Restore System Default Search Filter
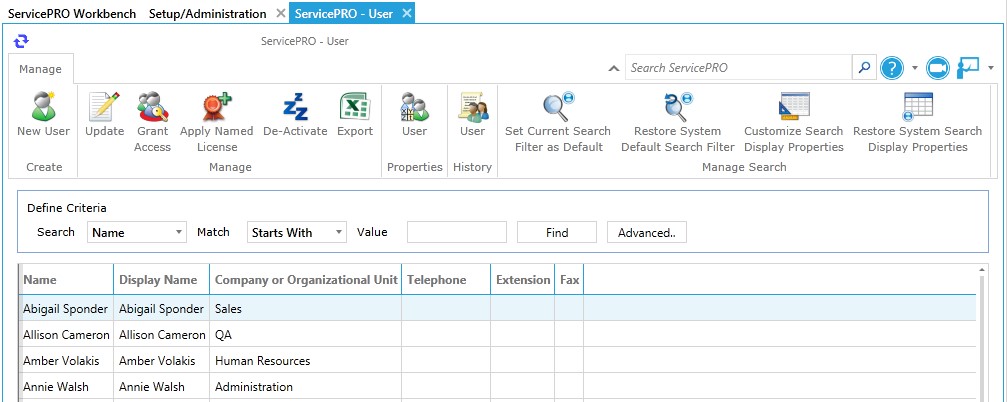1007x402 pixels. [678, 107]
